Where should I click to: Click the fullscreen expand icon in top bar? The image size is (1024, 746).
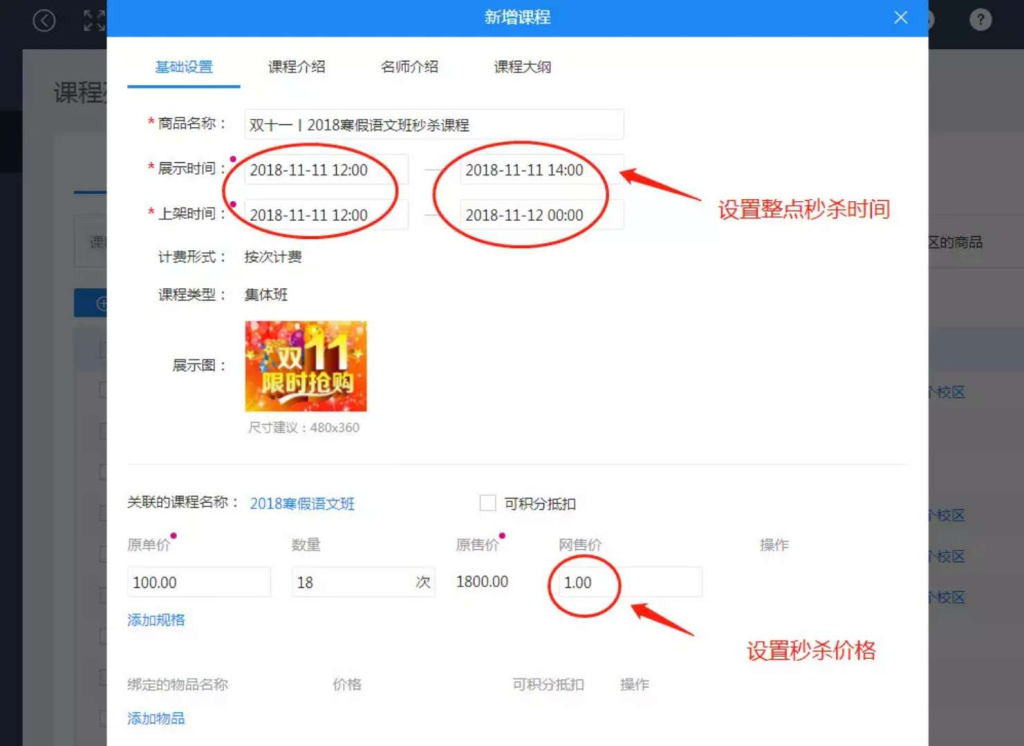92,19
